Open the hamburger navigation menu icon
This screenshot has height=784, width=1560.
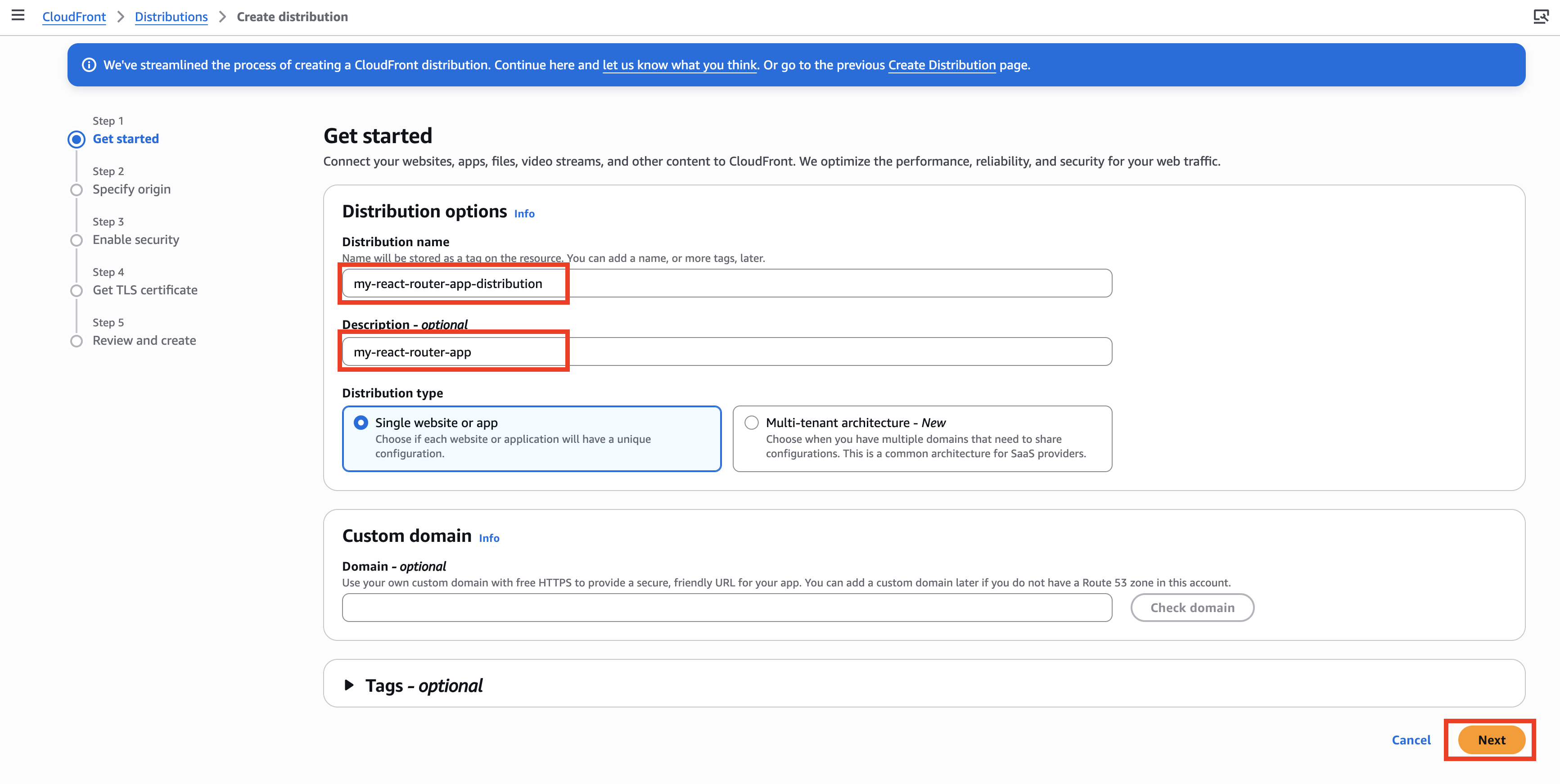pos(18,16)
